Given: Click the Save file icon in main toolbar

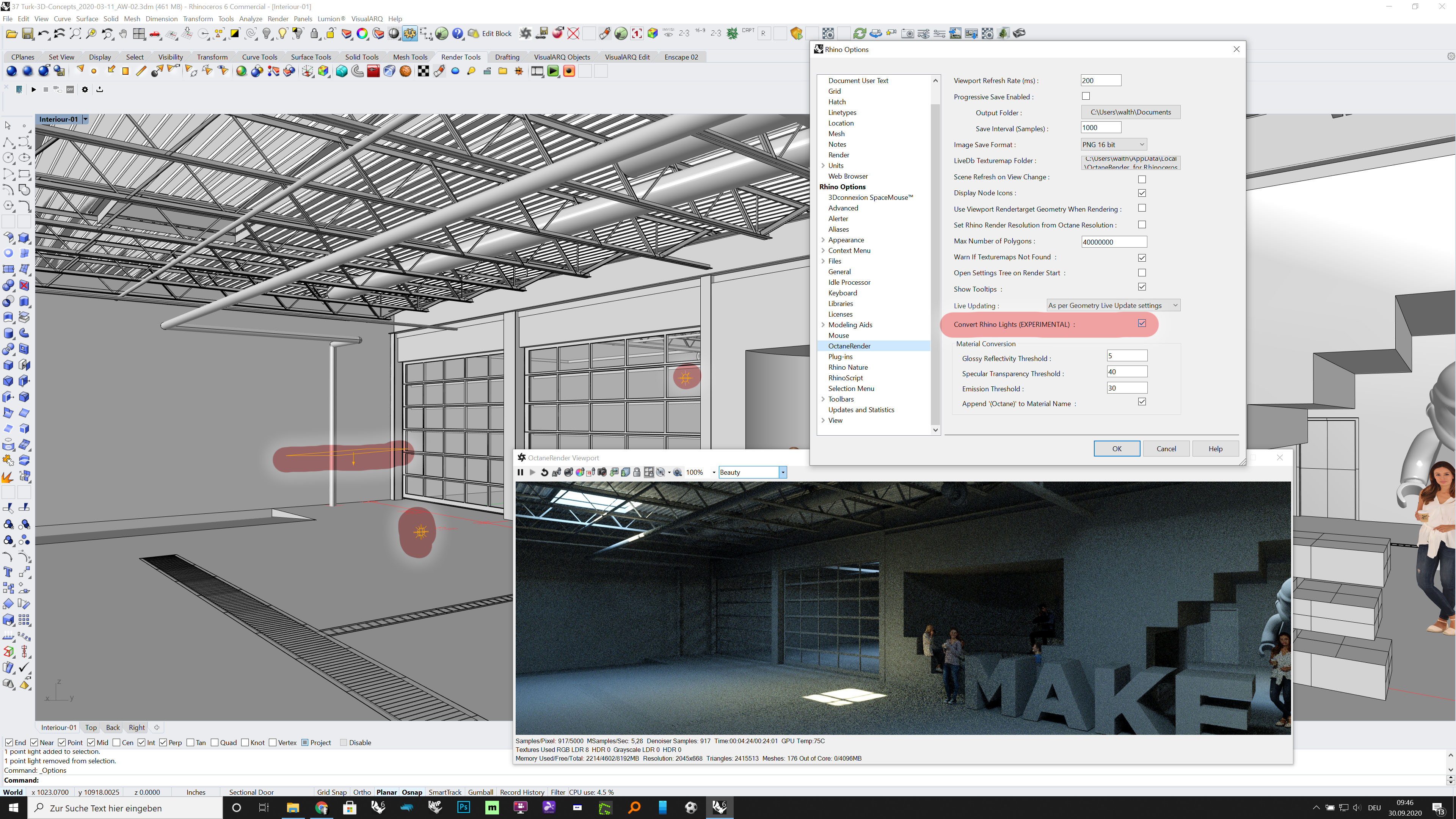Looking at the screenshot, I should coord(27,34).
